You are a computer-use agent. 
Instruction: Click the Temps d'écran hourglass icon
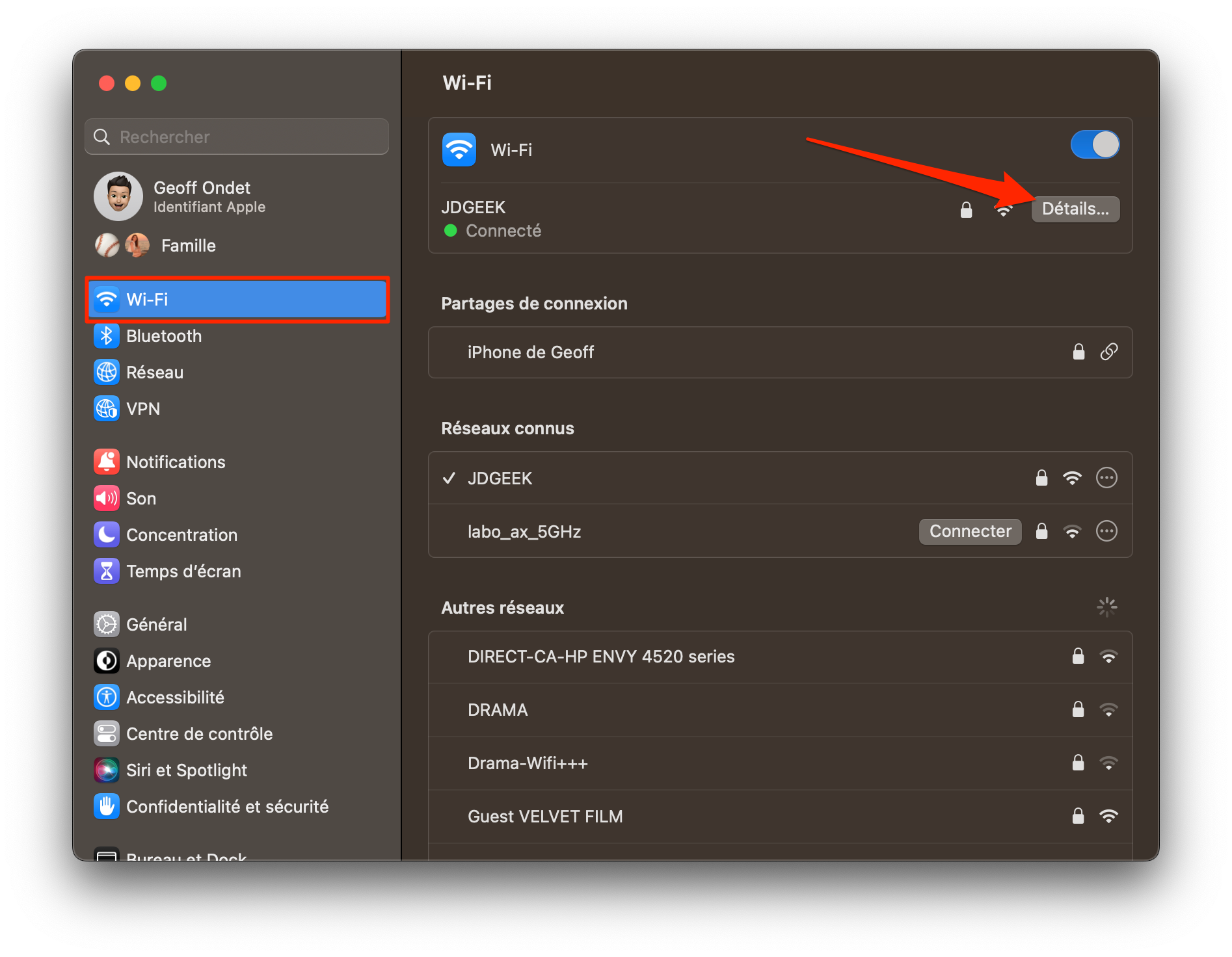click(x=107, y=571)
